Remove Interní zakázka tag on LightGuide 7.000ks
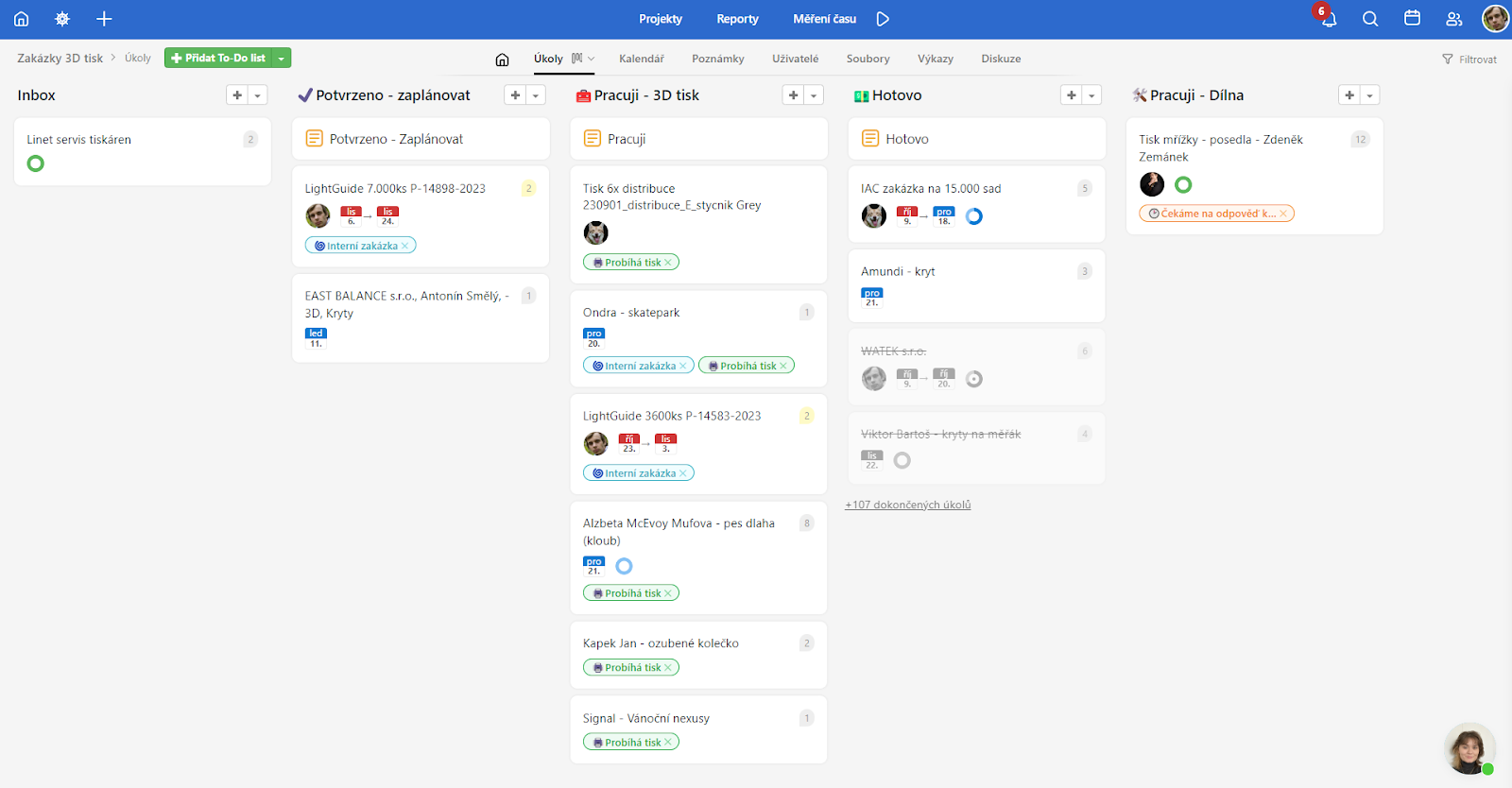Viewport: 1512px width, 788px height. click(x=405, y=246)
